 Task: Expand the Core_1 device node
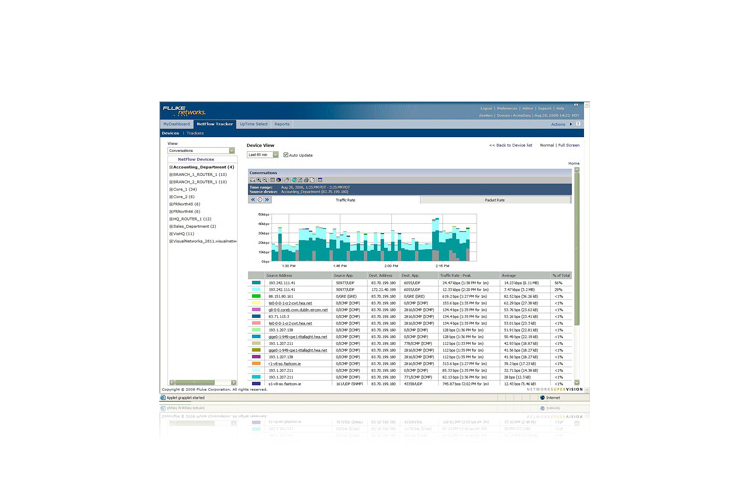(x=171, y=189)
